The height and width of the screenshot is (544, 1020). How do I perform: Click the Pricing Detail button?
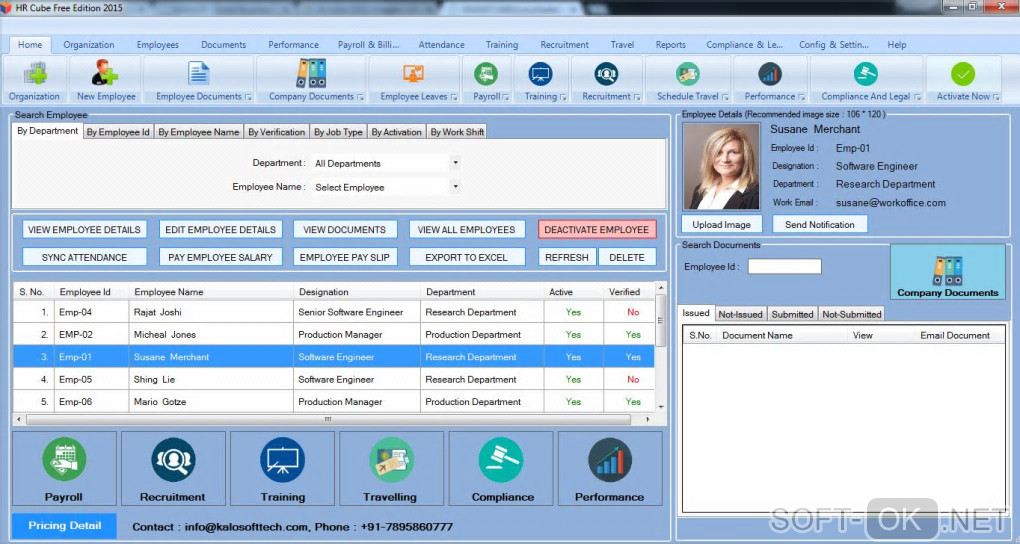(64, 526)
